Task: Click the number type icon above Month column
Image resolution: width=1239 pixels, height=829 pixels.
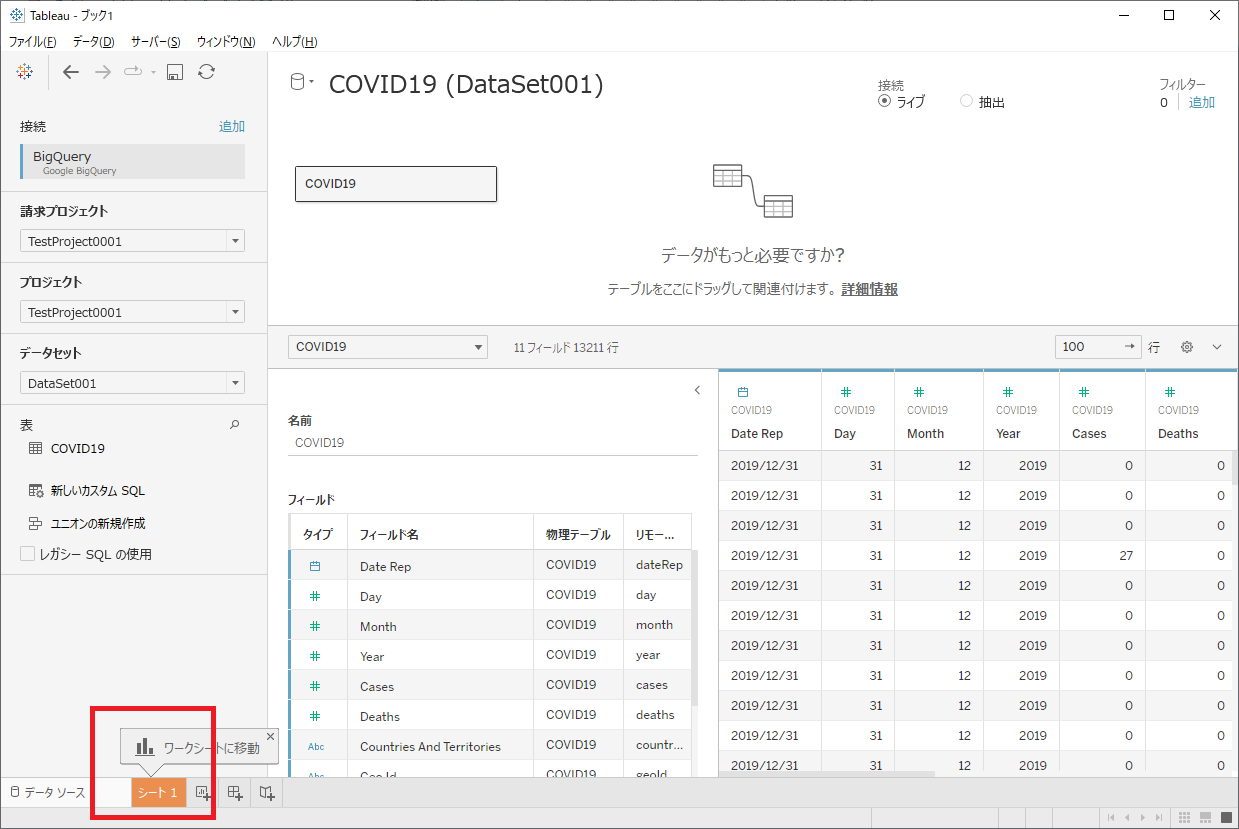Action: pos(918,392)
